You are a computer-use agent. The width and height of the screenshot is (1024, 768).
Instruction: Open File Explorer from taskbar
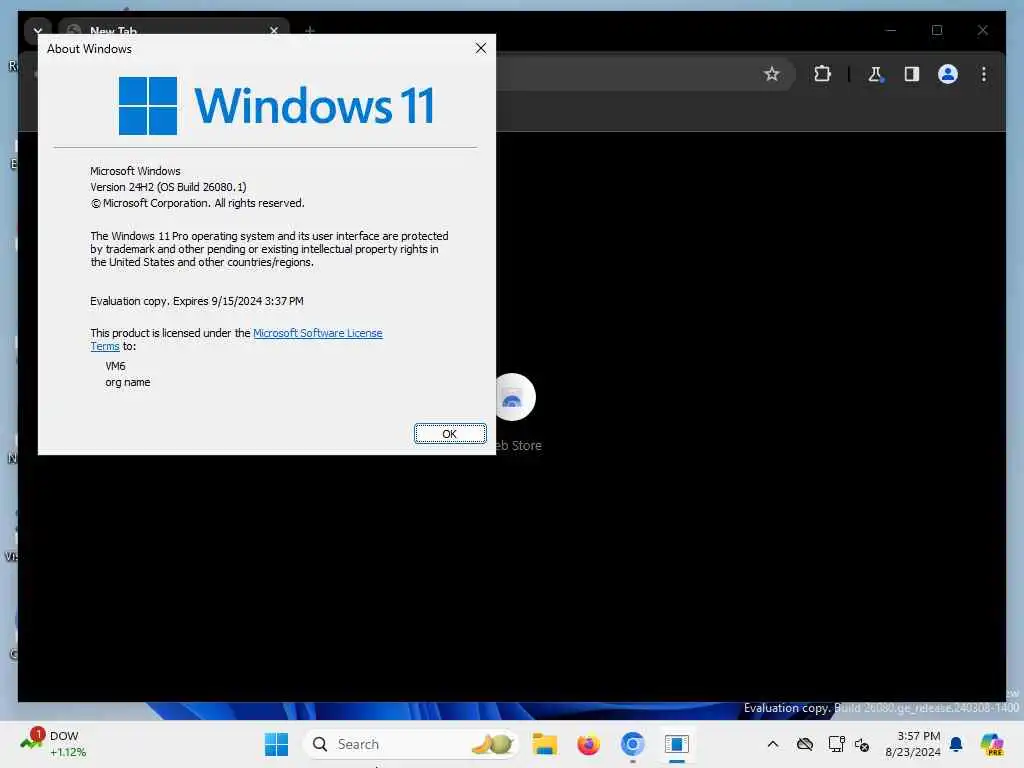tap(544, 744)
